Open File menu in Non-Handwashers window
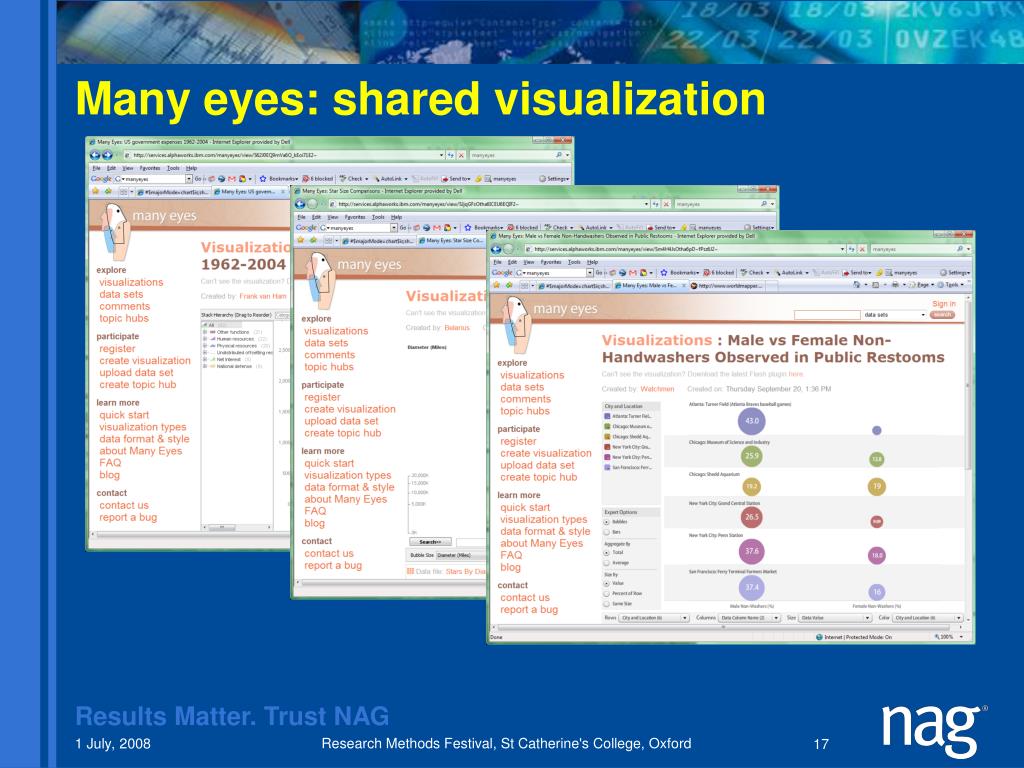Screen dimensions: 1024x768 pos(497,262)
